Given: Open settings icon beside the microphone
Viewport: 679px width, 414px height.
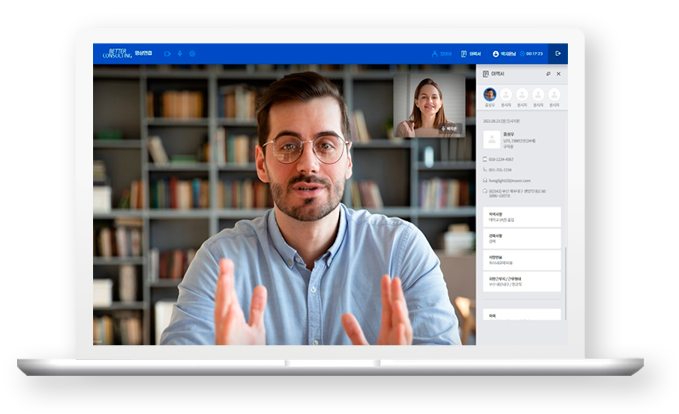Looking at the screenshot, I should tap(192, 54).
